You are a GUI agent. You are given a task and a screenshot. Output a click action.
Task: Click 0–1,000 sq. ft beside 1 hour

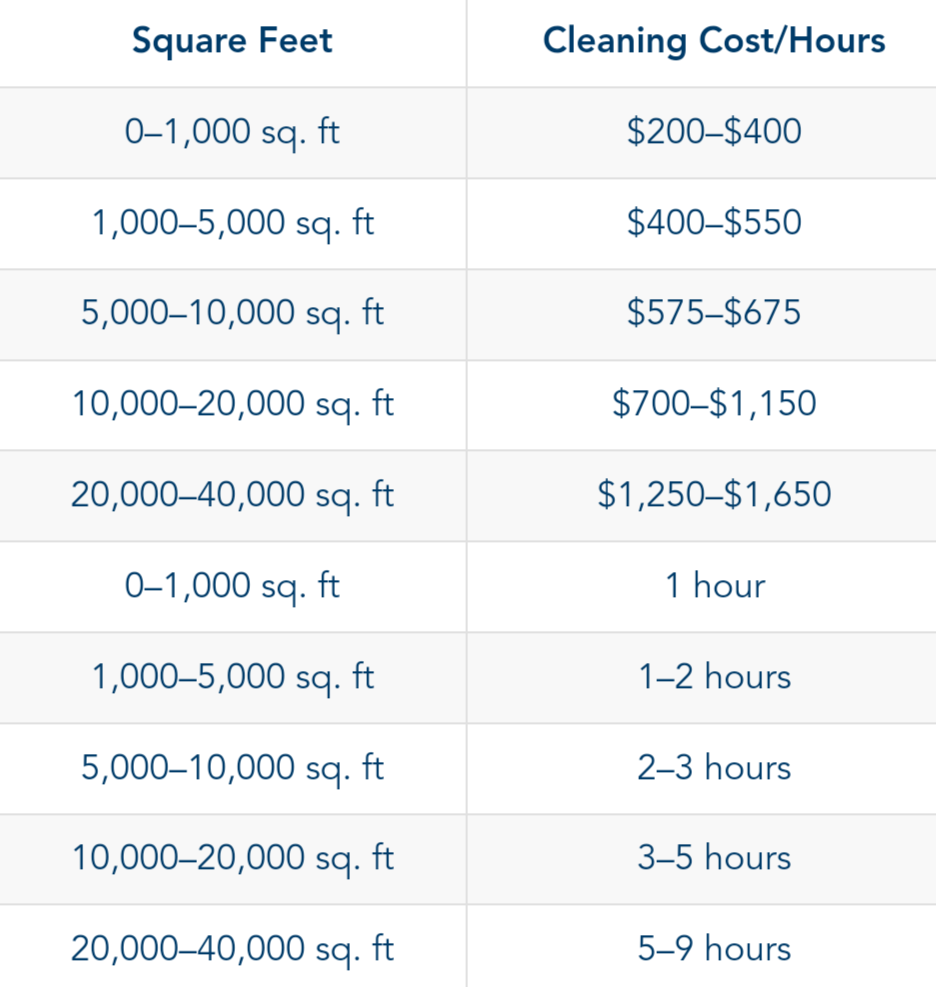[x=232, y=586]
